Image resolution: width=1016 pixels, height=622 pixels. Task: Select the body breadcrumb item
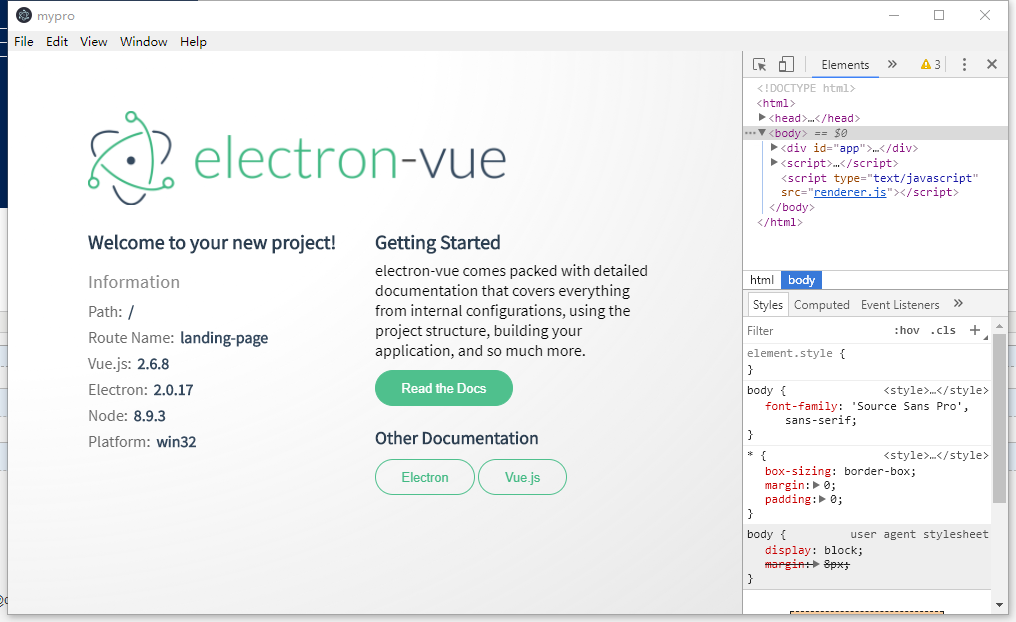tap(802, 280)
